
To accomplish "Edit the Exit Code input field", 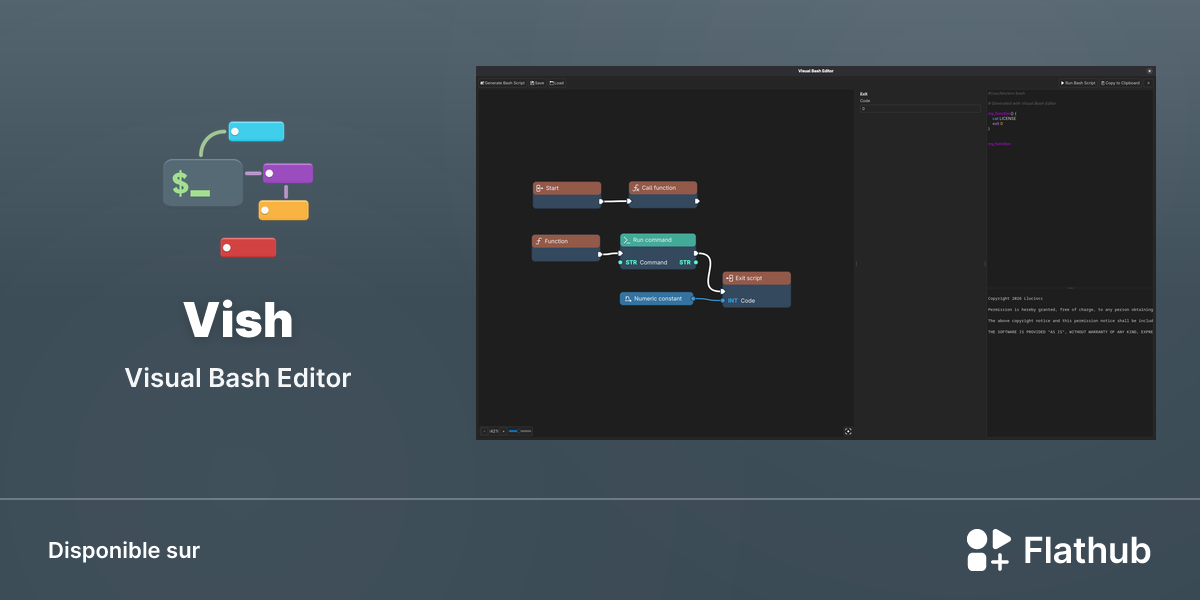I will coord(920,108).
